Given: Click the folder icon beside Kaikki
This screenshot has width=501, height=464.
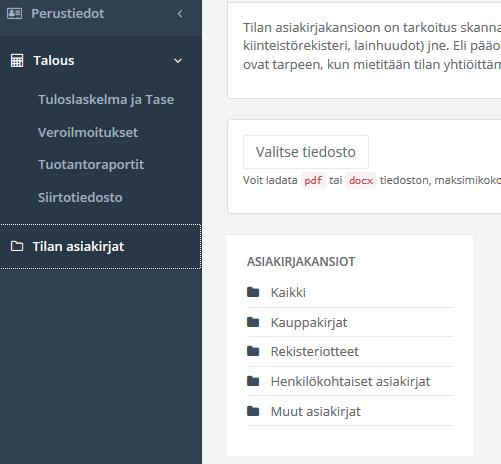Looking at the screenshot, I should 253,292.
